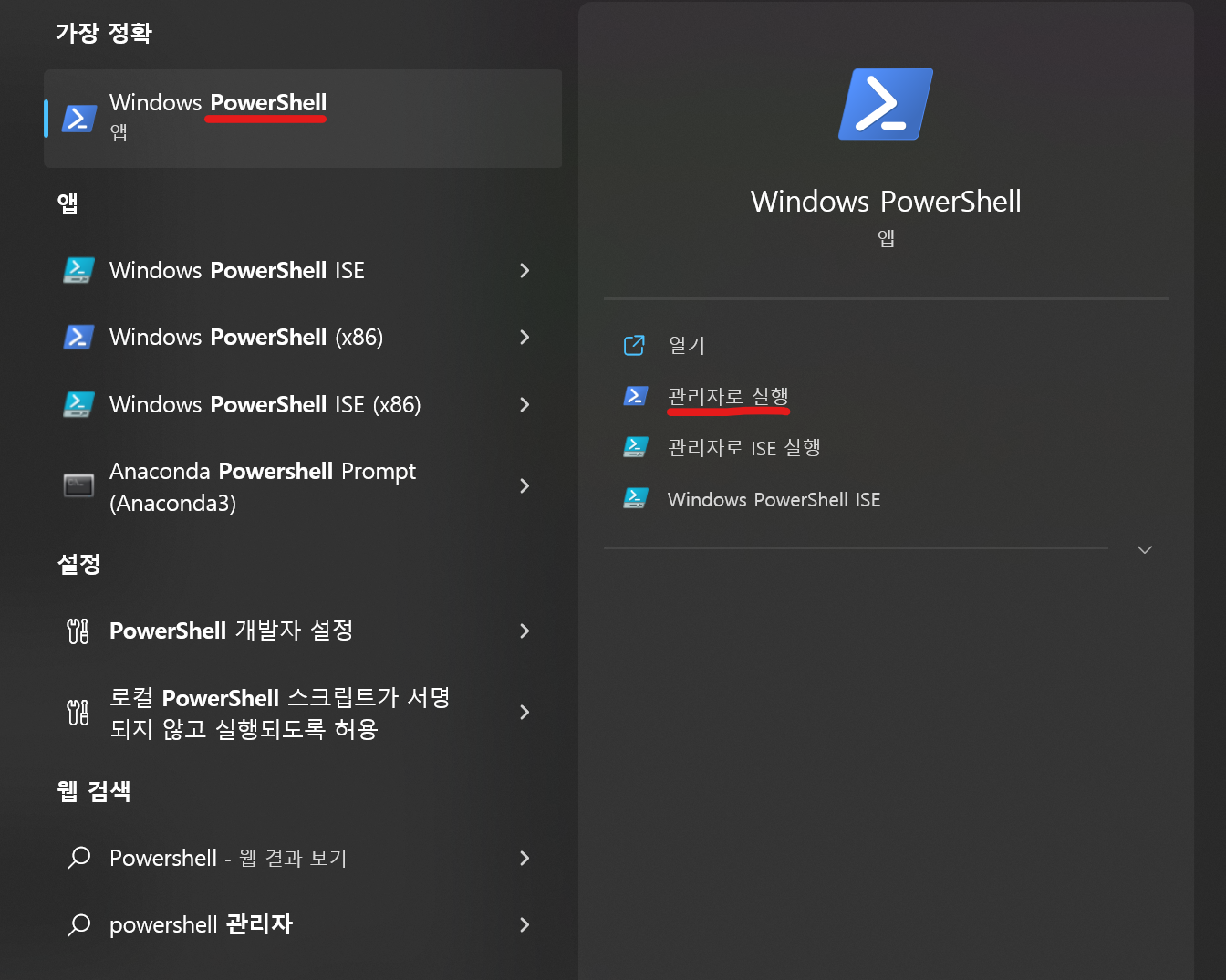This screenshot has height=980, width=1226.
Task: Expand powershell 관리자 web search chevron
Action: [x=525, y=924]
